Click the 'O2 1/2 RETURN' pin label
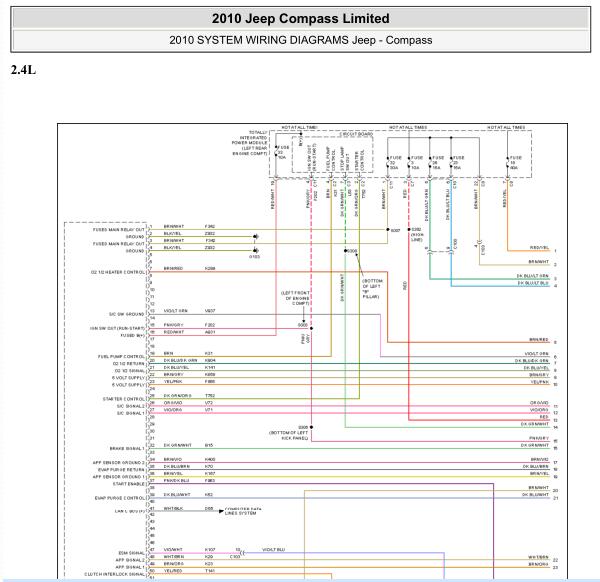Screen dimensions: 600x582 click(x=129, y=364)
